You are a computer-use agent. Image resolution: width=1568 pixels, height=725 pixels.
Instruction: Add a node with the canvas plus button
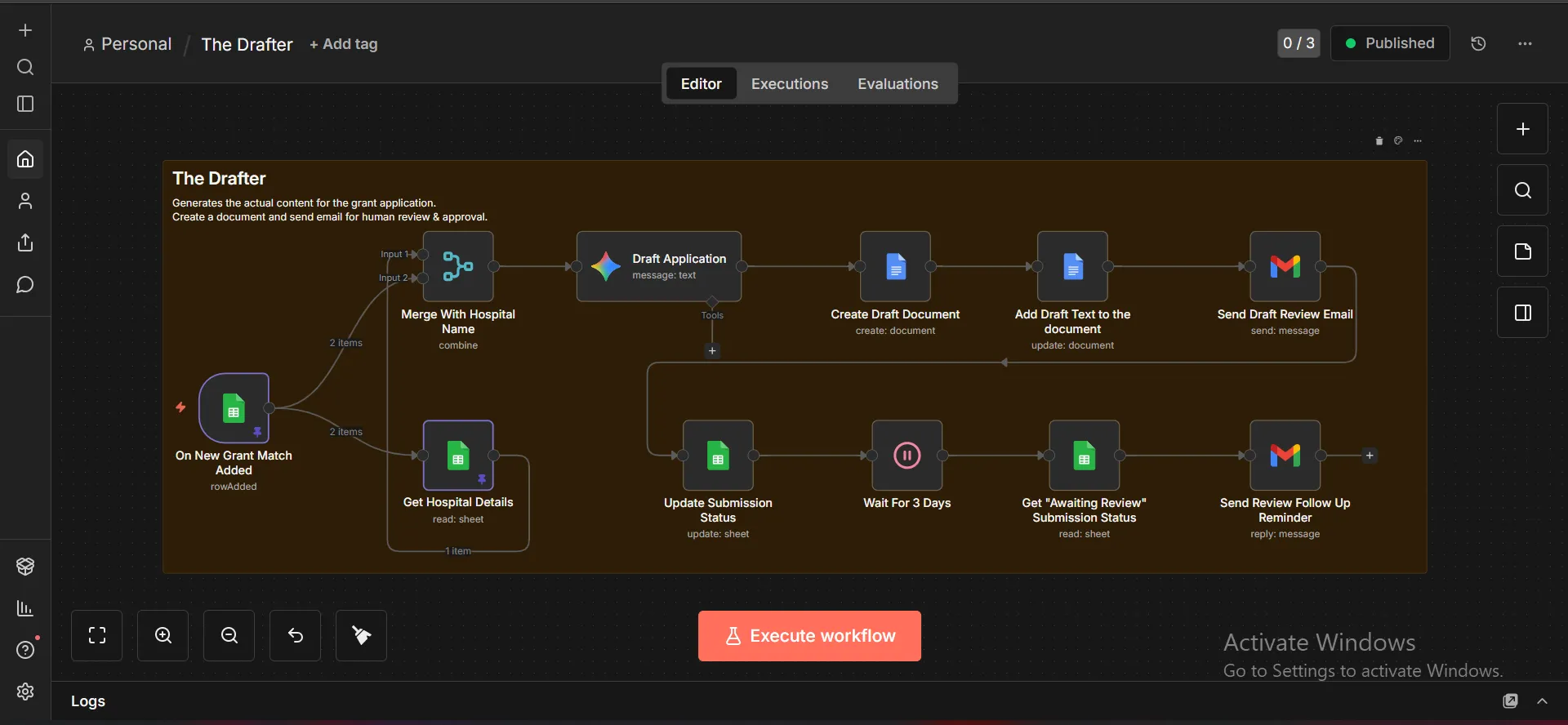(1522, 129)
